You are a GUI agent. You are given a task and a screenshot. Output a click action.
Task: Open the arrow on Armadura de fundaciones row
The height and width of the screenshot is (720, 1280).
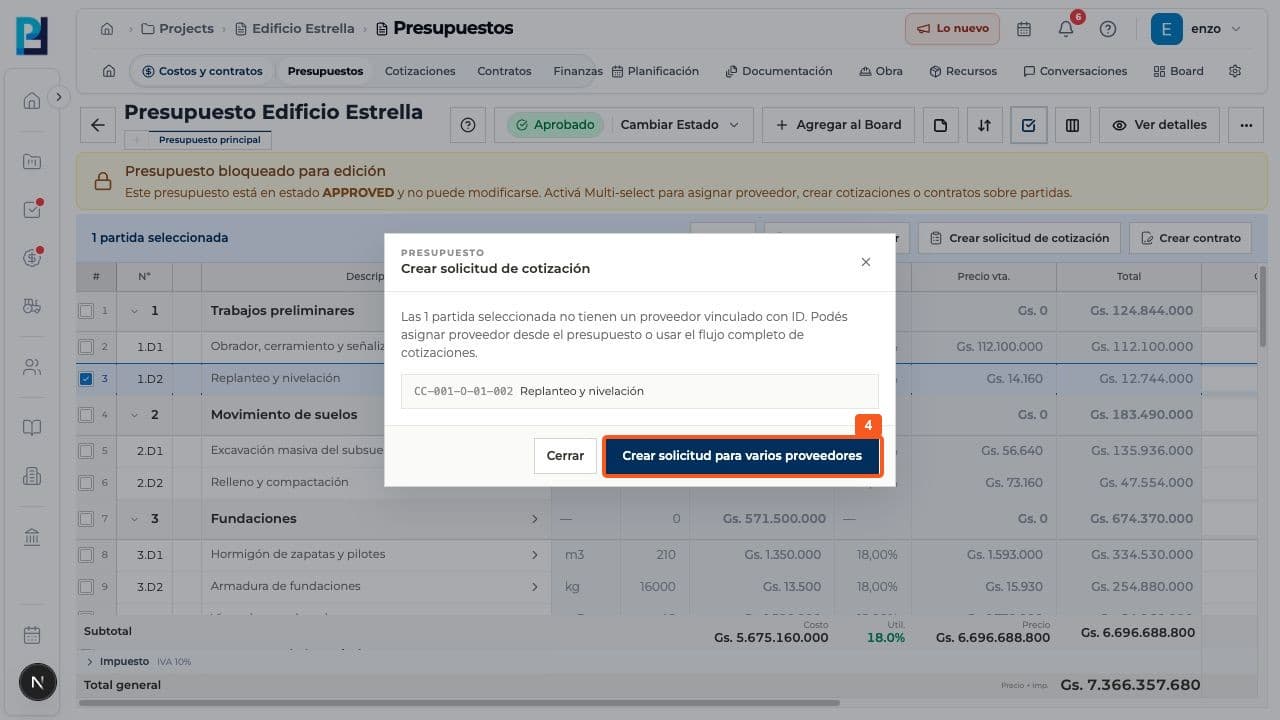534,587
